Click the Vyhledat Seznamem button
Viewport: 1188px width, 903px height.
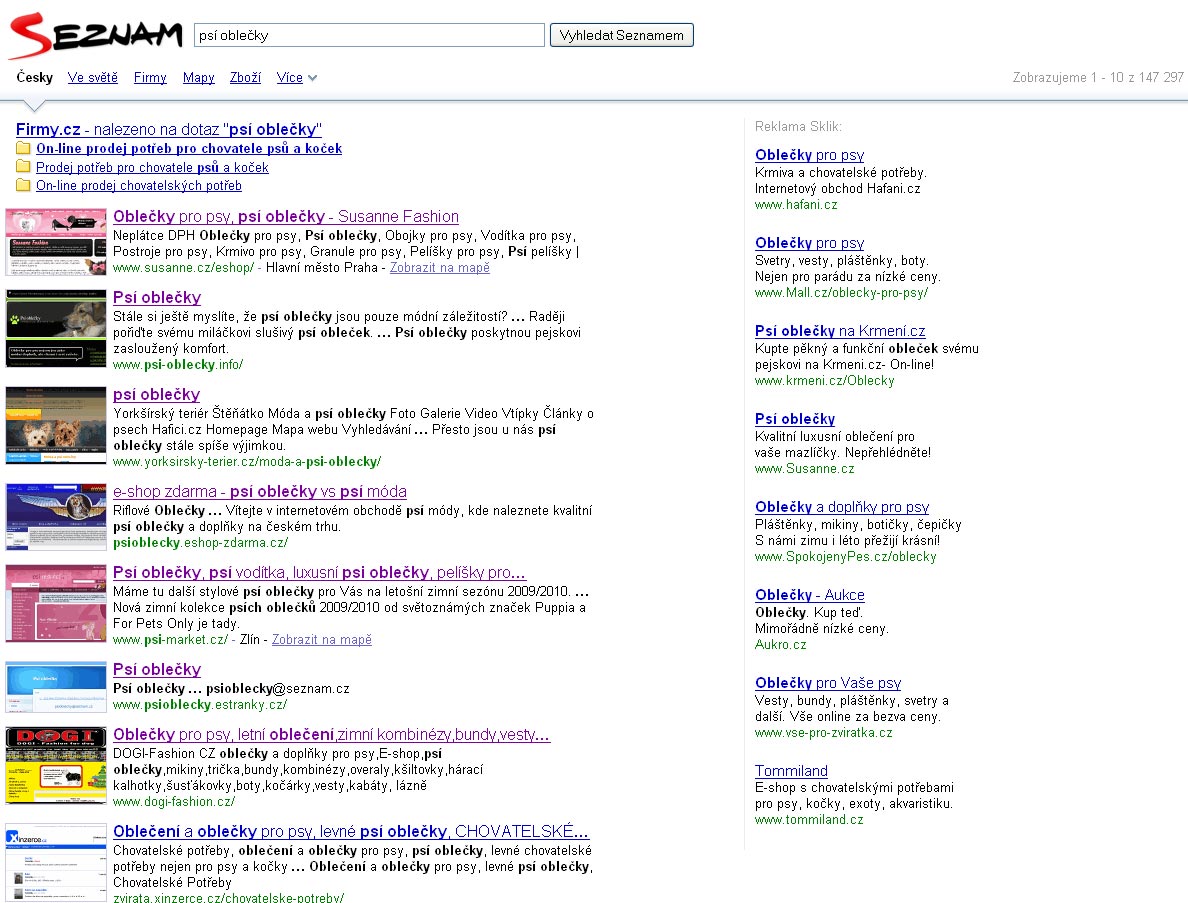click(621, 35)
